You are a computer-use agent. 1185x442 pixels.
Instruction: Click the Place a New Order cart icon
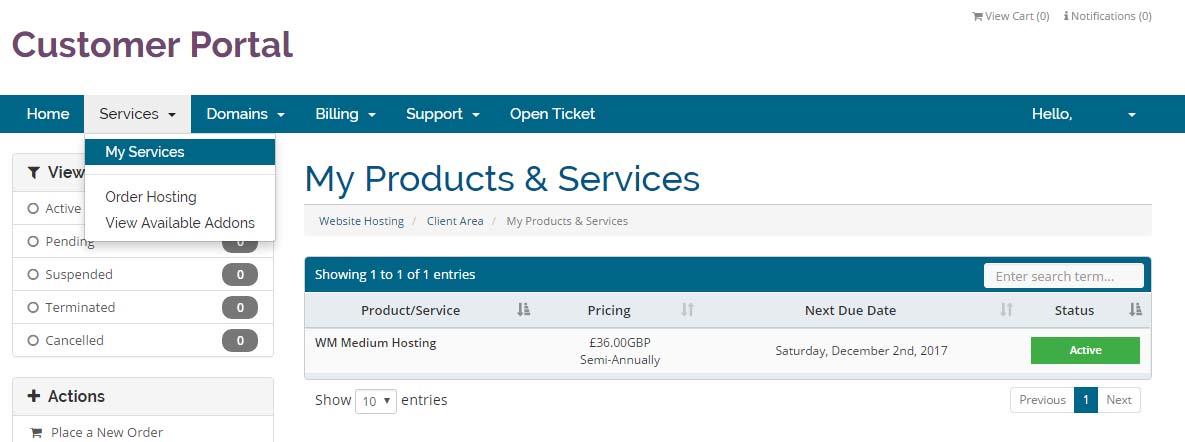pyautogui.click(x=37, y=433)
